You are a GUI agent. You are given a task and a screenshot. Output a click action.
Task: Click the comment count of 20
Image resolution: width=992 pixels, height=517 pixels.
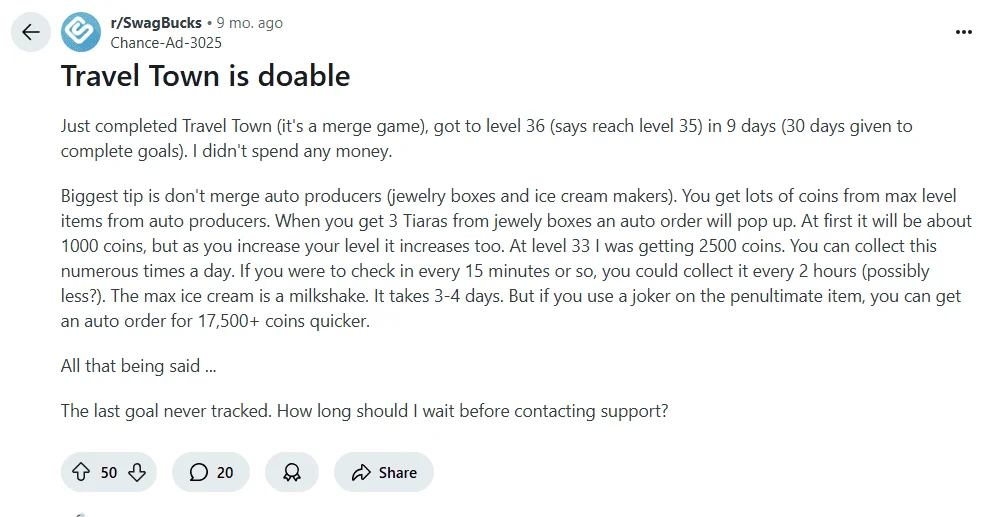coord(225,472)
